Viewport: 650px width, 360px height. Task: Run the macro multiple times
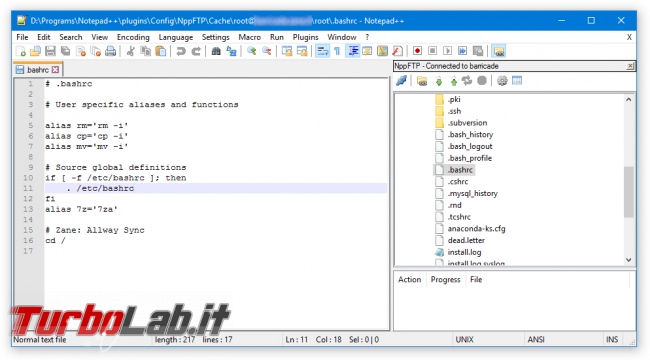click(463, 51)
